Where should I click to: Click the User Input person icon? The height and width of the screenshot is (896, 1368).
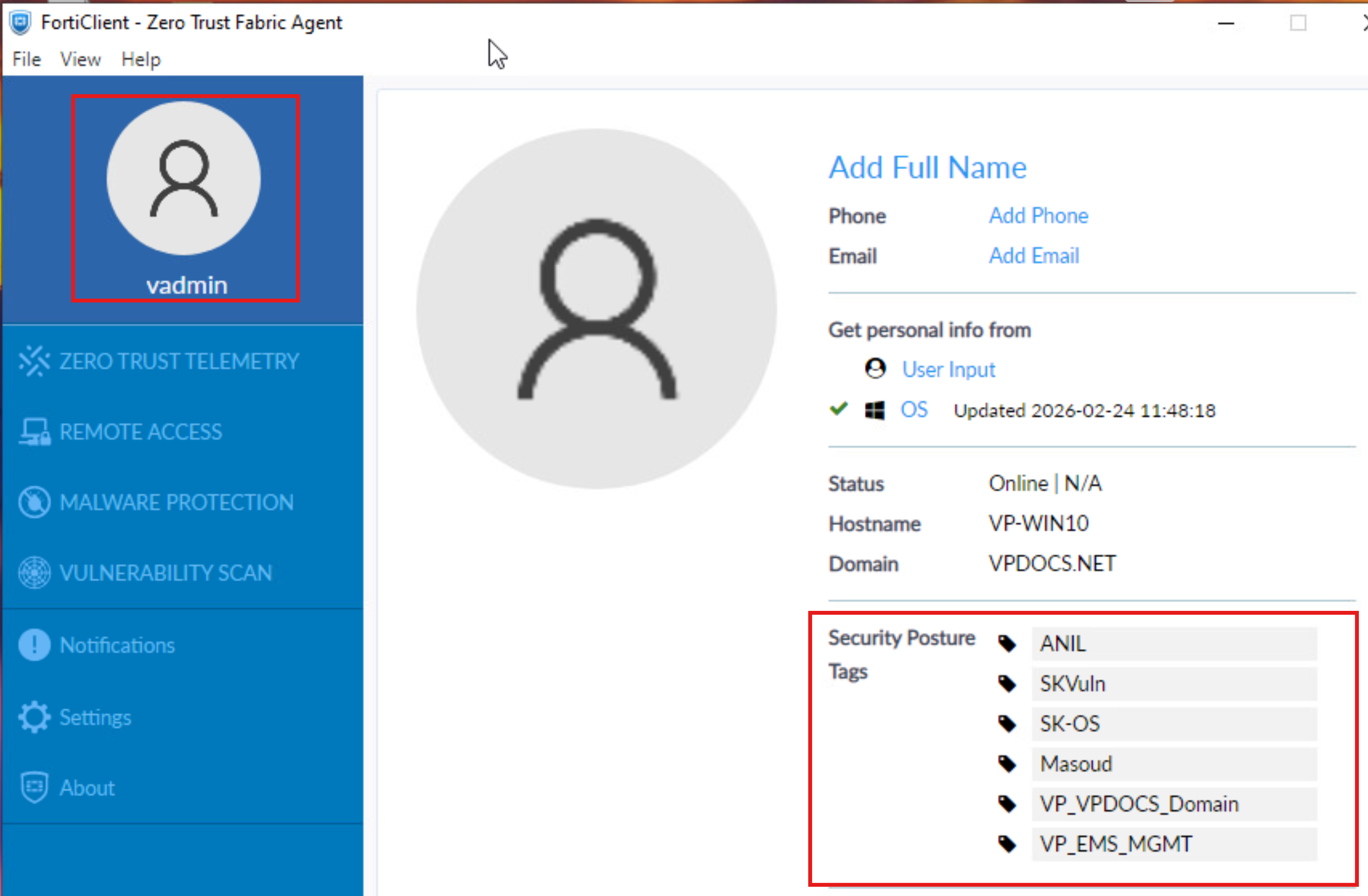[x=875, y=368]
